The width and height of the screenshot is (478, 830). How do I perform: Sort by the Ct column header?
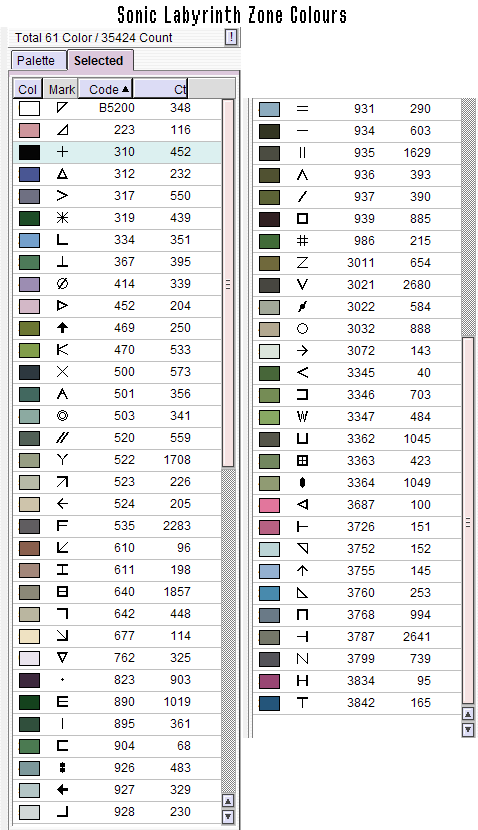tap(161, 89)
